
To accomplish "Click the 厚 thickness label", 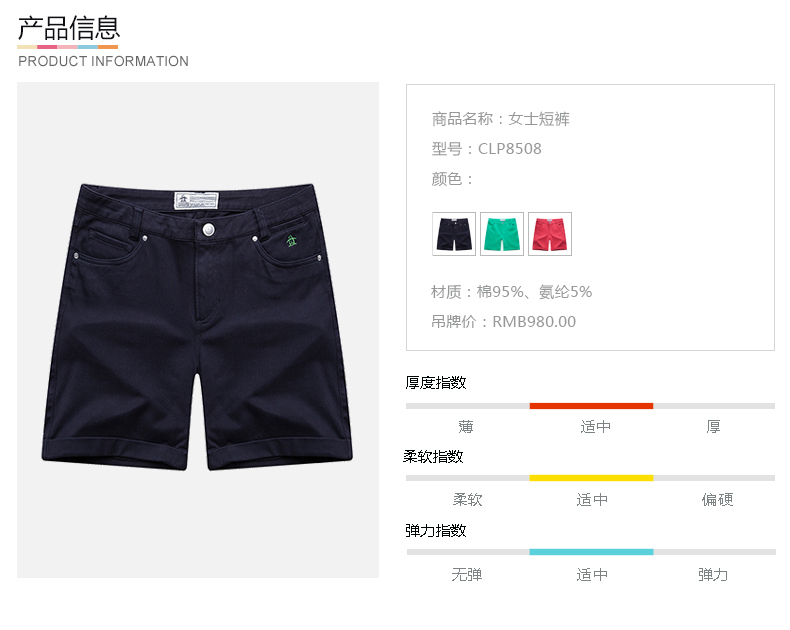I will [713, 427].
